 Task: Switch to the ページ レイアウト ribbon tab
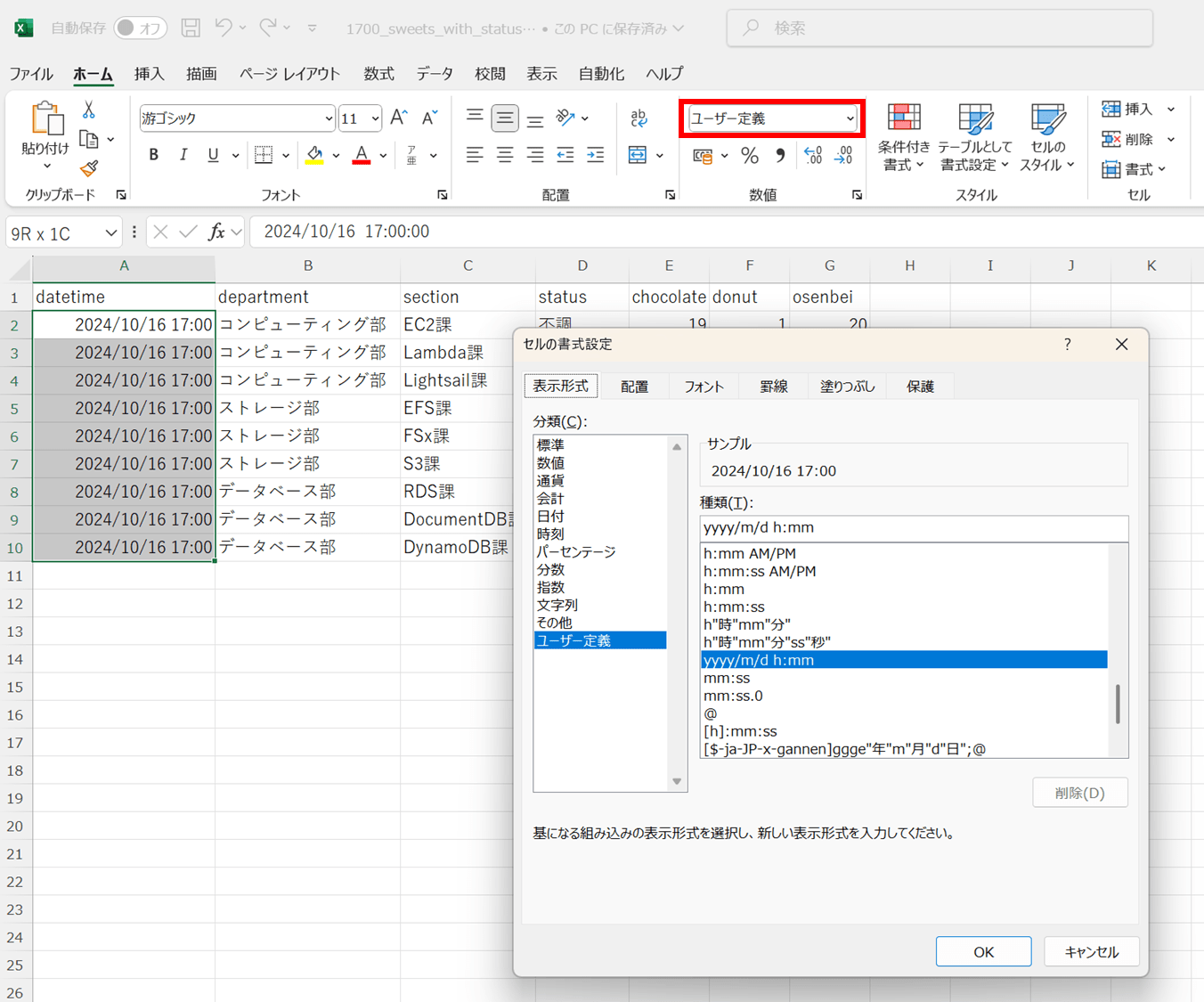[289, 74]
